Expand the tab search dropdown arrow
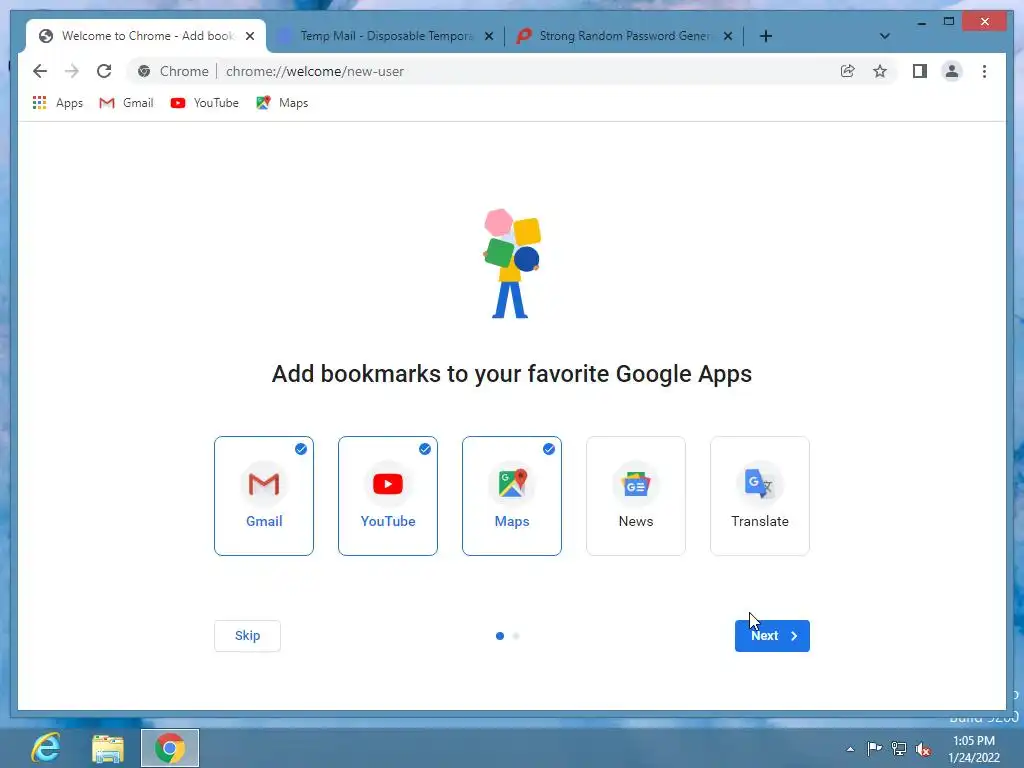Screen dimensions: 1024x768 pos(885,36)
